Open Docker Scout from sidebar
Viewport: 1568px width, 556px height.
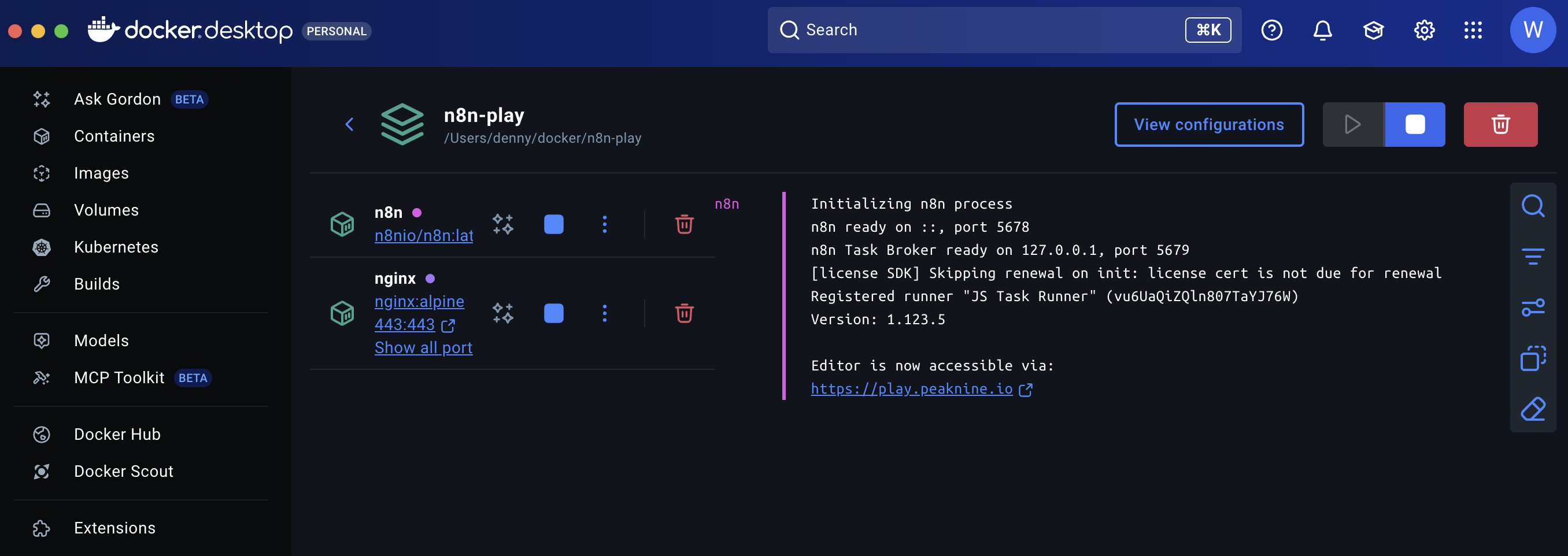pyautogui.click(x=124, y=471)
